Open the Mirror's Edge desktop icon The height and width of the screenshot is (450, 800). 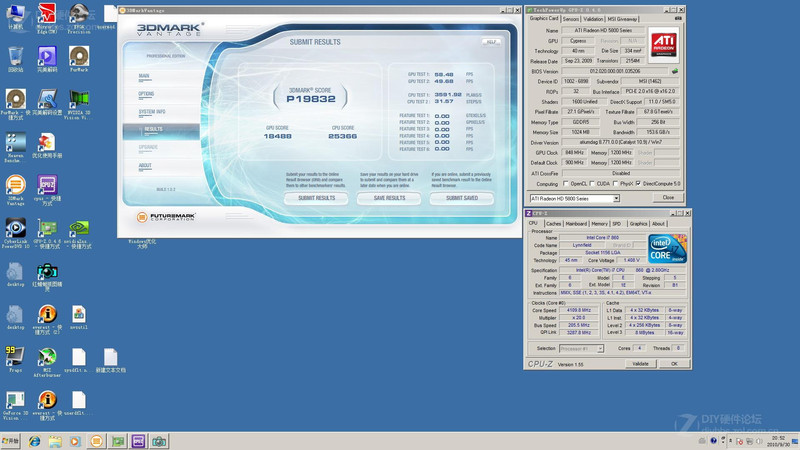point(47,18)
